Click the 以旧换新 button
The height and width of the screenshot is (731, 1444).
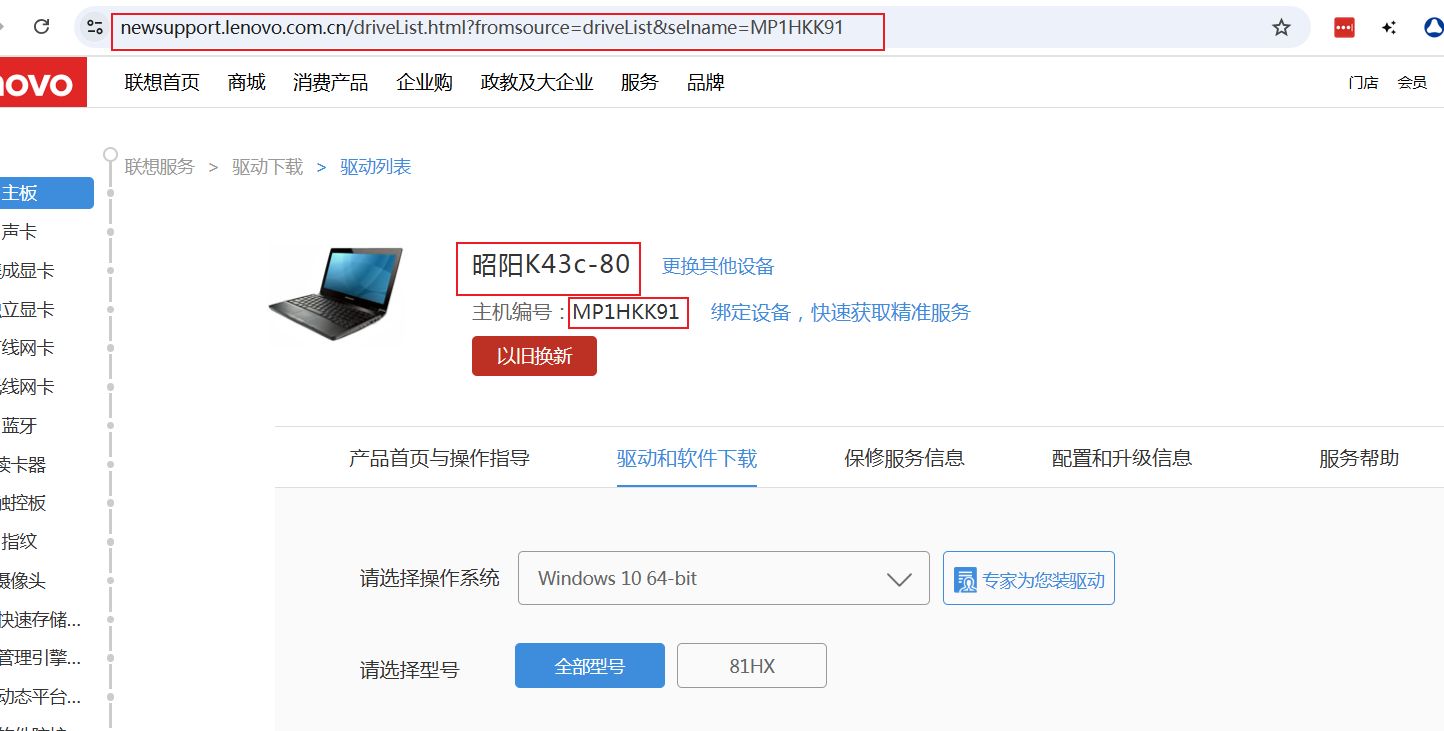534,356
